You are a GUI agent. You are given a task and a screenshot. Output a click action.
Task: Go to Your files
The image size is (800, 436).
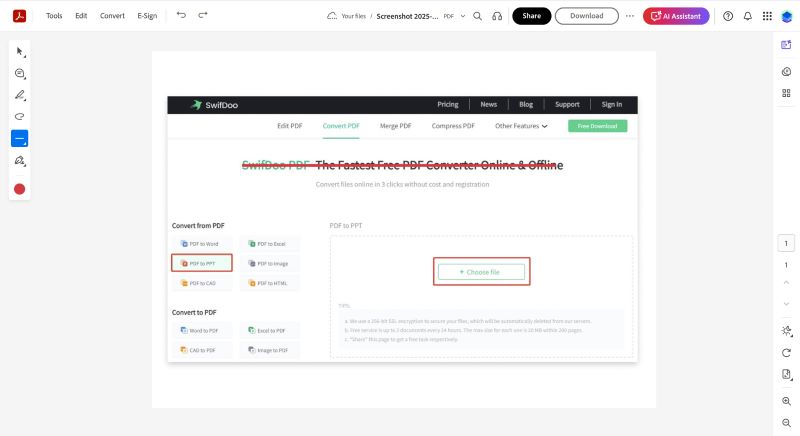(354, 16)
